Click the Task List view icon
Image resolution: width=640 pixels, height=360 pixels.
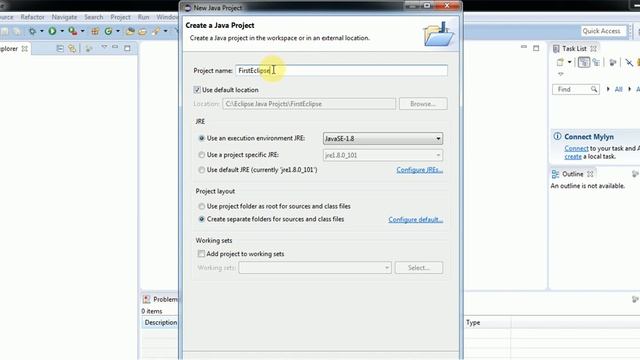click(556, 49)
